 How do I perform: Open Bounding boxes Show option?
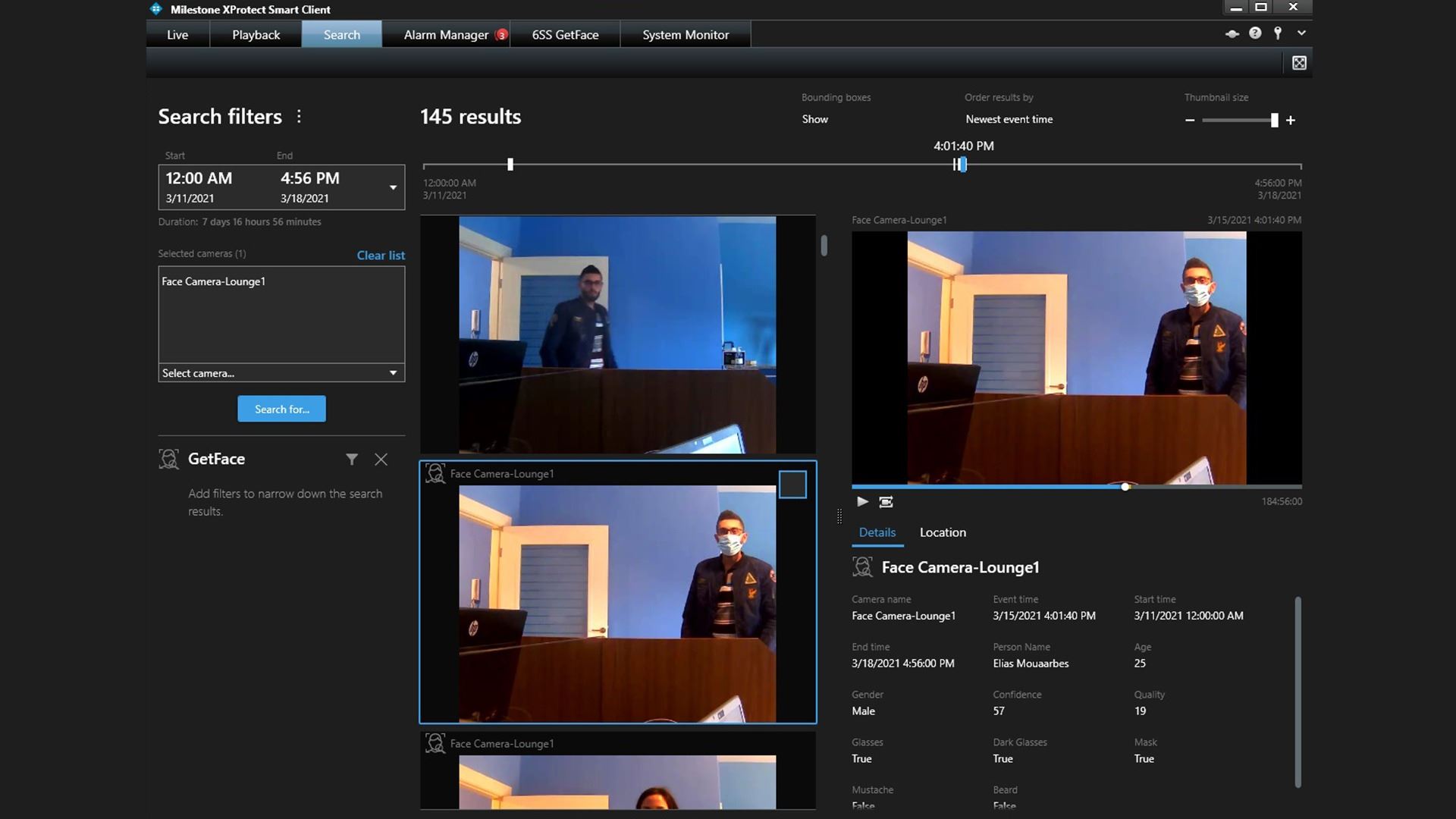[815, 119]
